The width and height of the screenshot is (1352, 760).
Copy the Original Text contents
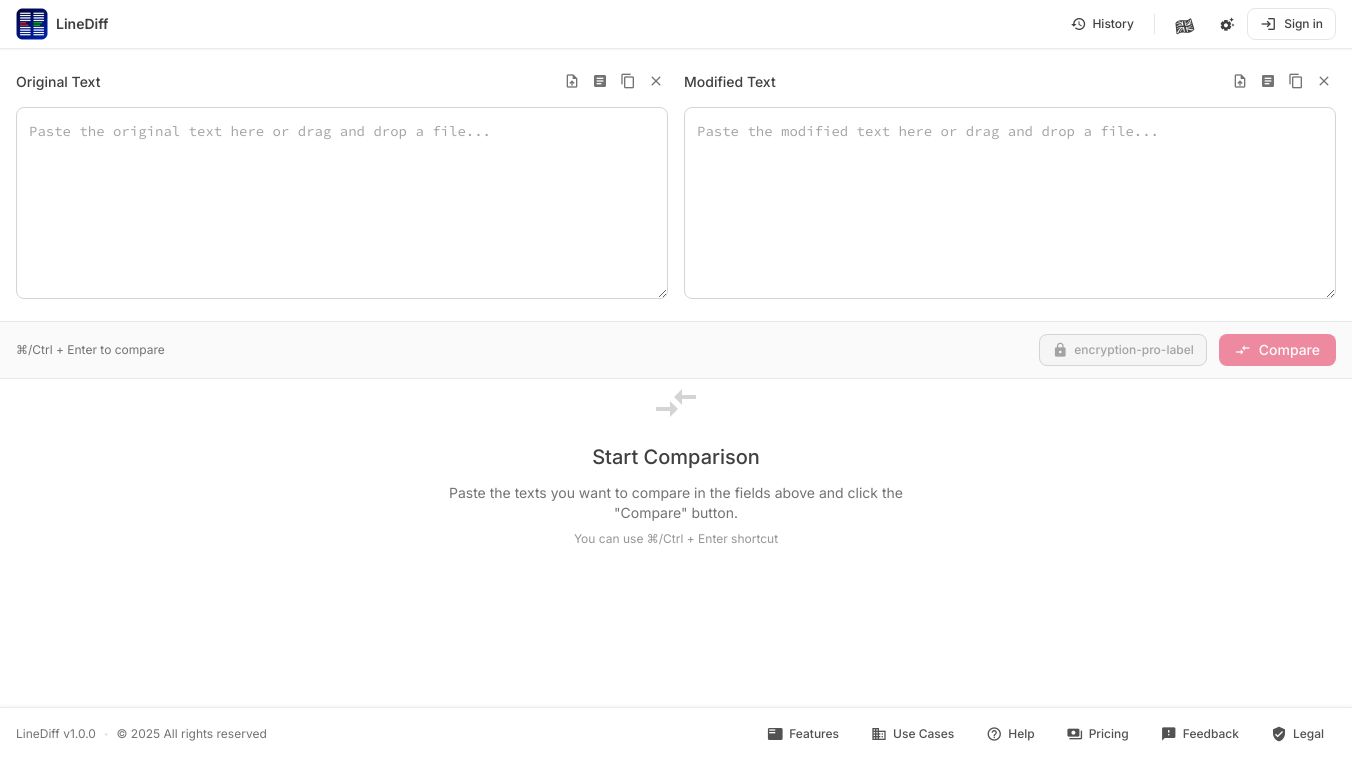pos(628,81)
